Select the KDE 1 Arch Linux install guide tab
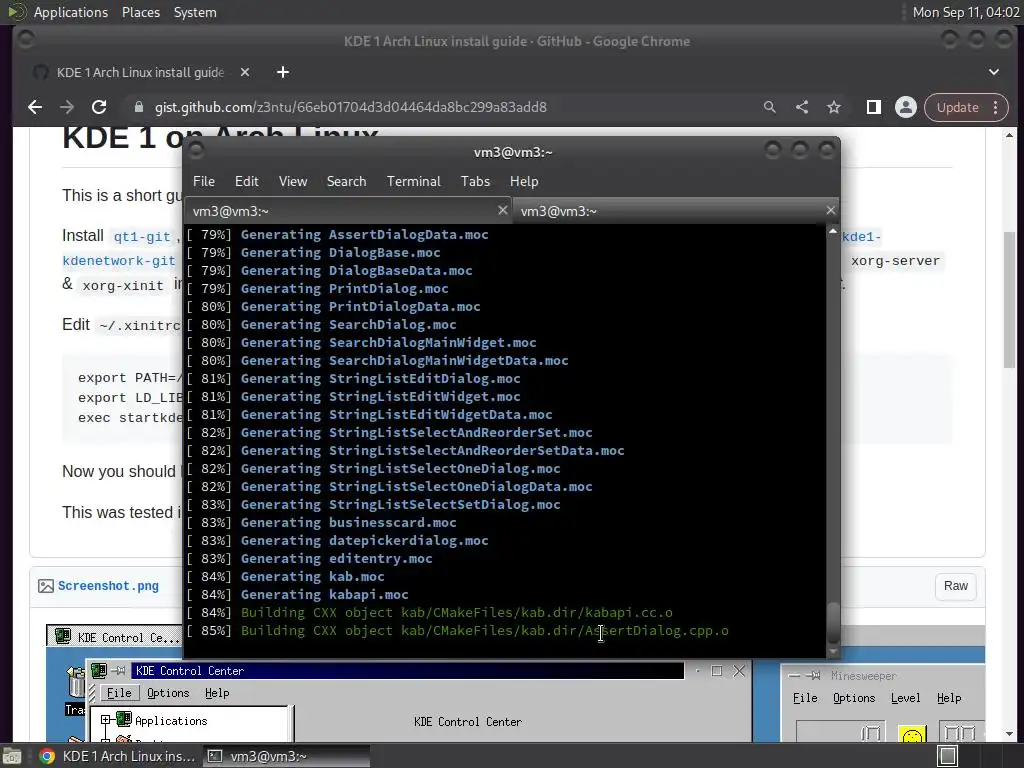This screenshot has height=768, width=1024. pos(140,72)
